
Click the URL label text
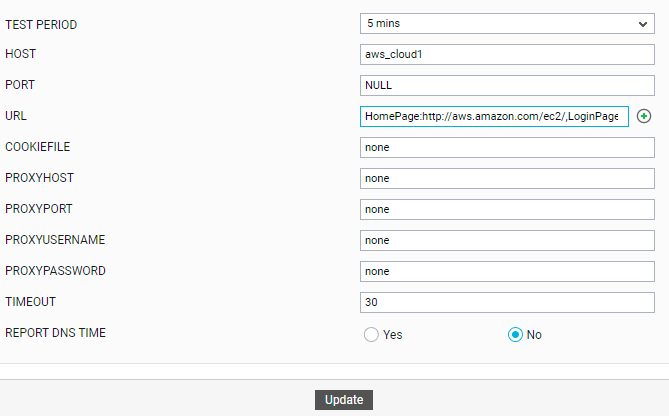pos(16,116)
